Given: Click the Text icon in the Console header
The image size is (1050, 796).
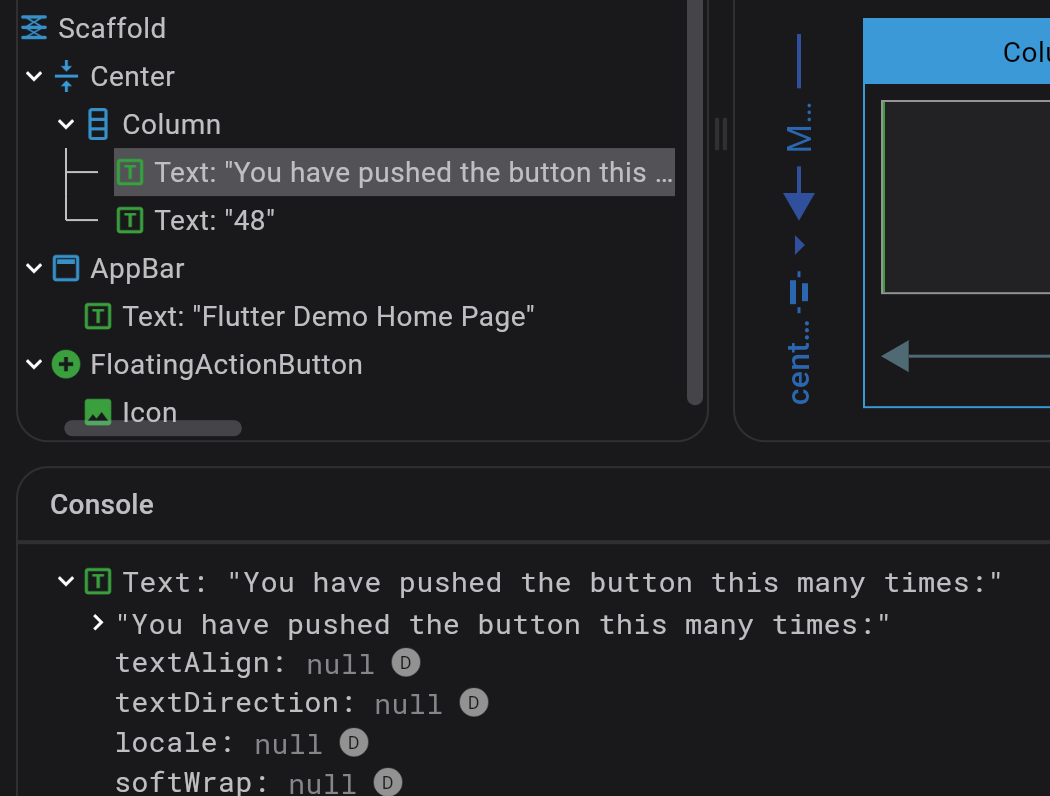Looking at the screenshot, I should click(x=97, y=582).
